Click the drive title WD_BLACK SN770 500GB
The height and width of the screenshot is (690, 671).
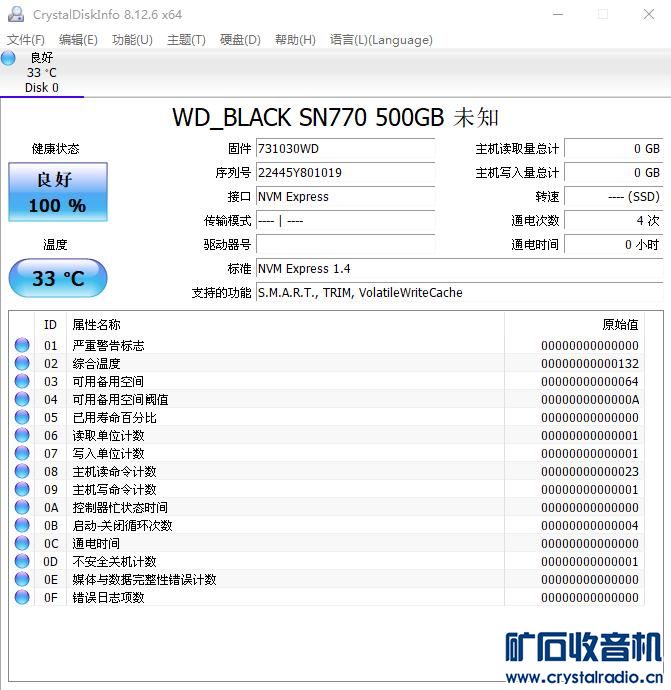click(x=308, y=117)
